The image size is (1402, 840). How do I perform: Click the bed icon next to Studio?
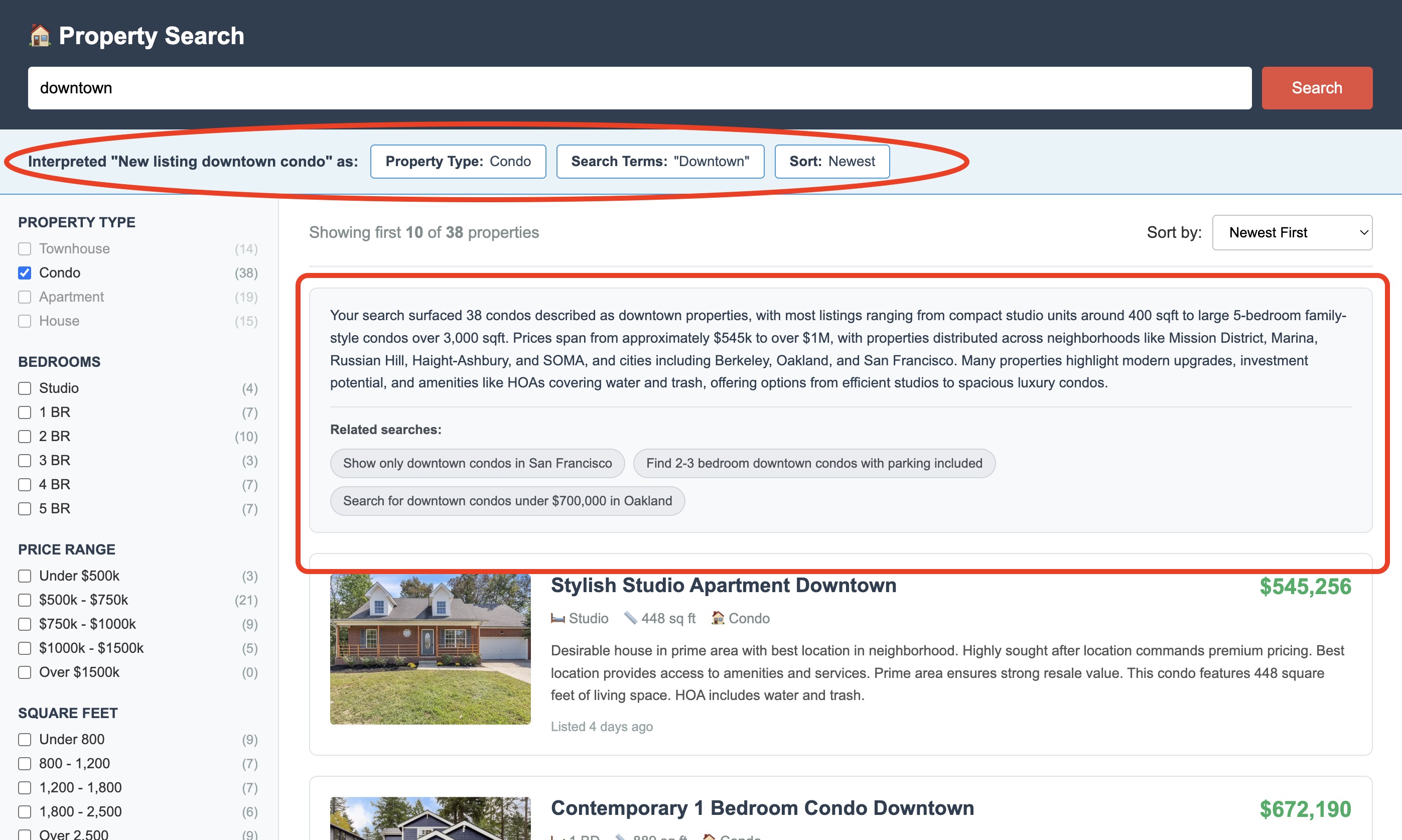point(557,618)
